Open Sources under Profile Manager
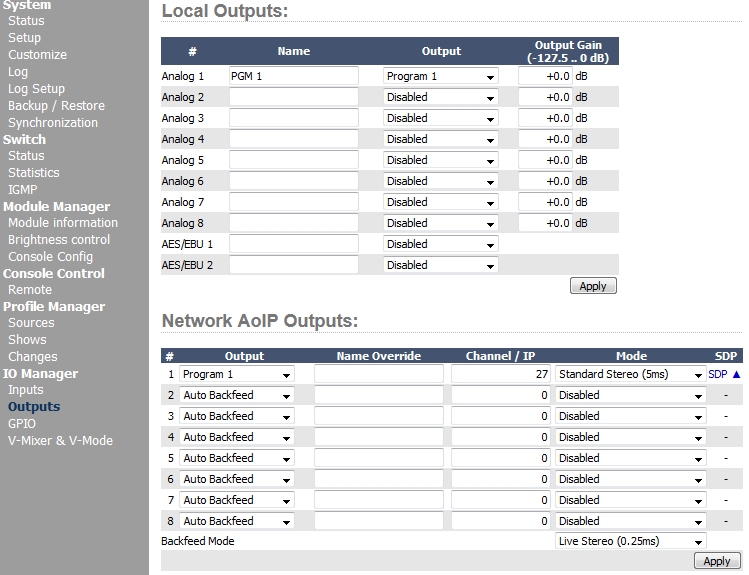This screenshot has height=575, width=749. (31, 322)
